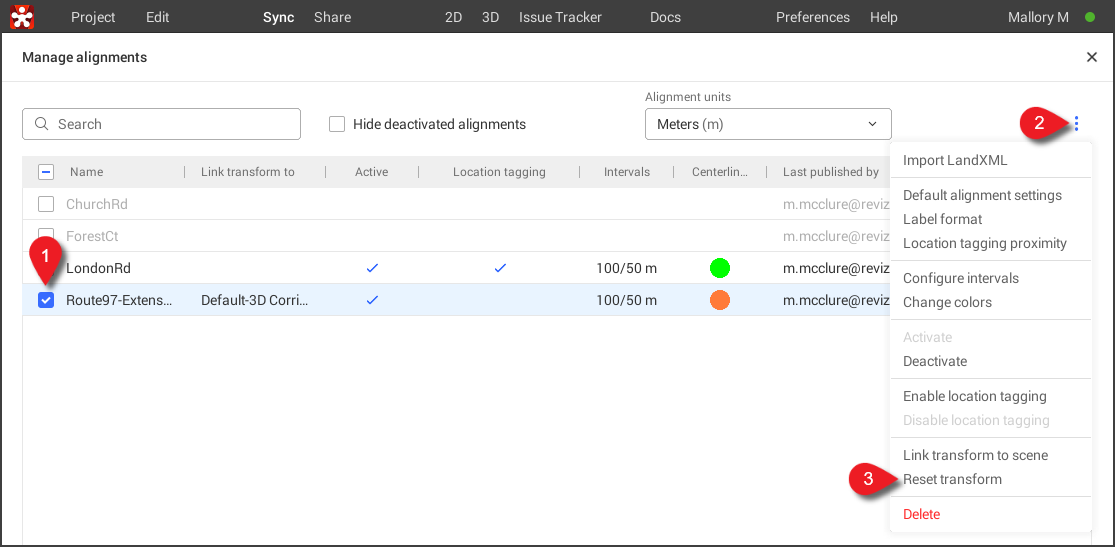Open the three-dot more options menu
Screen dimensions: 1115x547
(x=1076, y=124)
